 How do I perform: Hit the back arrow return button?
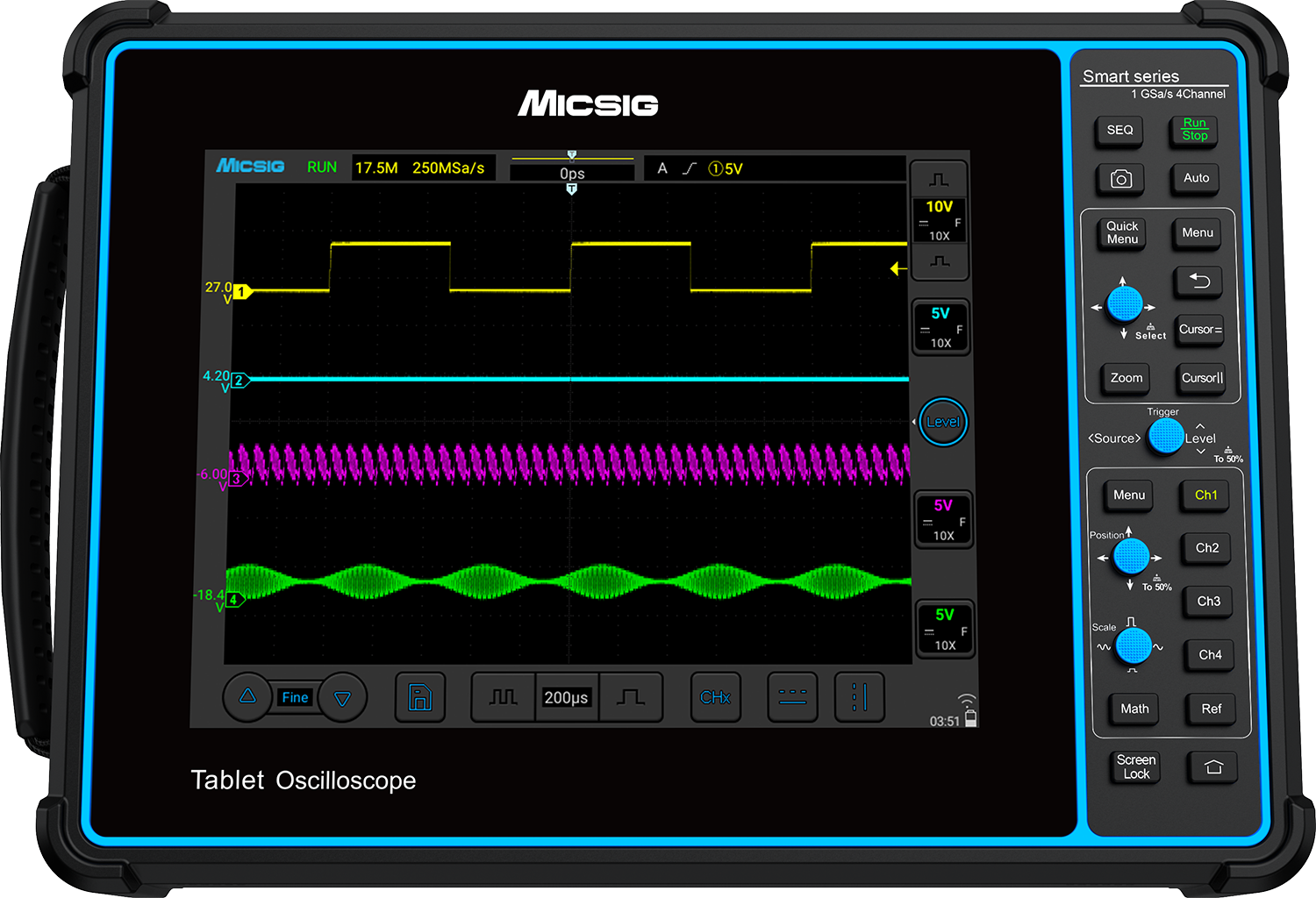pos(1198,281)
